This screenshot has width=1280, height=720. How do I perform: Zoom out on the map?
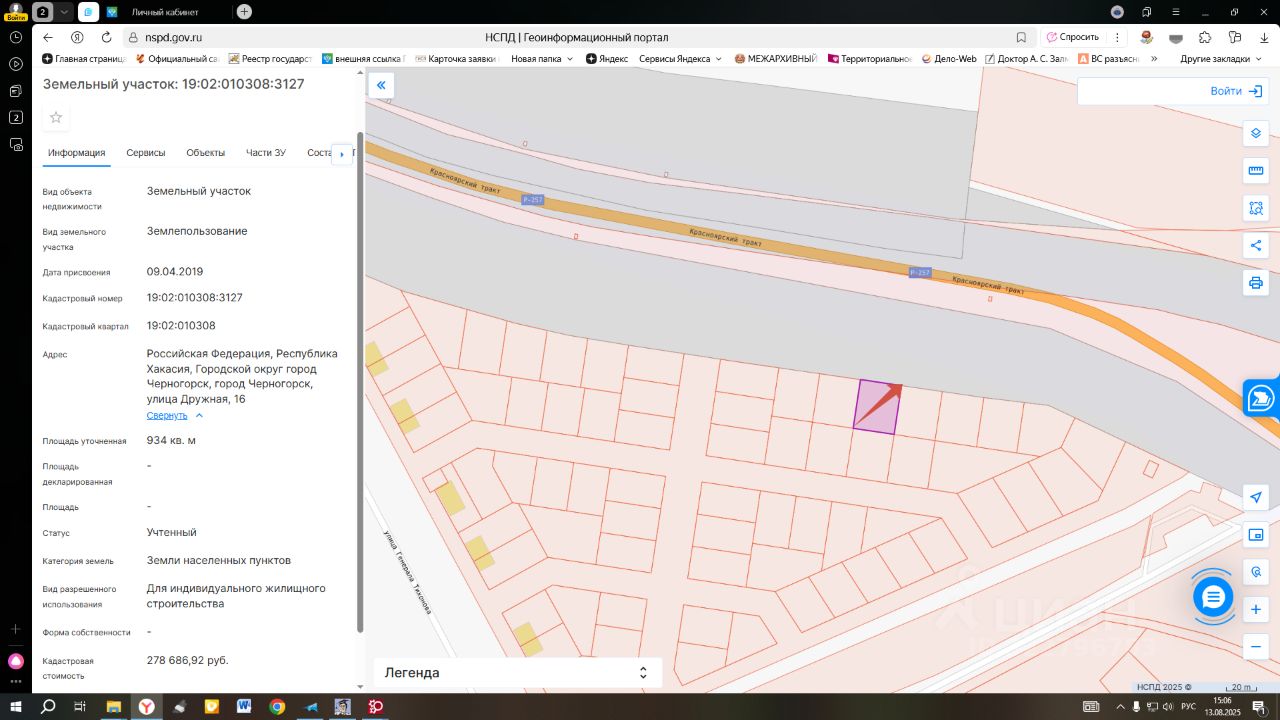point(1256,647)
